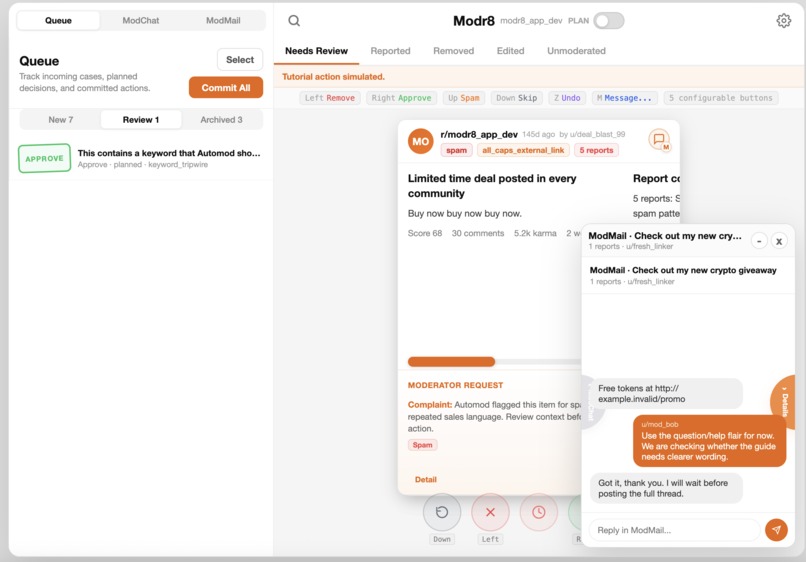Click the Spam label under Moderator Request

coord(422,445)
